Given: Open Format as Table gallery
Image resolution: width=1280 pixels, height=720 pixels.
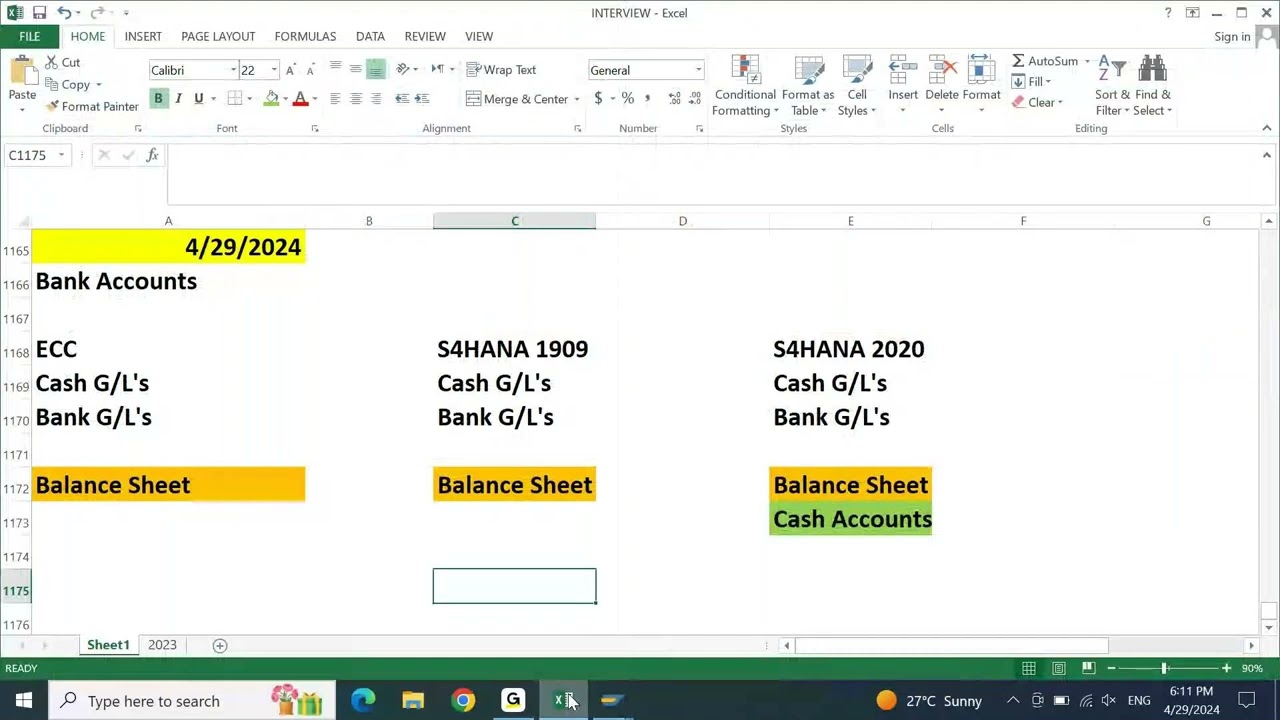Looking at the screenshot, I should (x=808, y=86).
